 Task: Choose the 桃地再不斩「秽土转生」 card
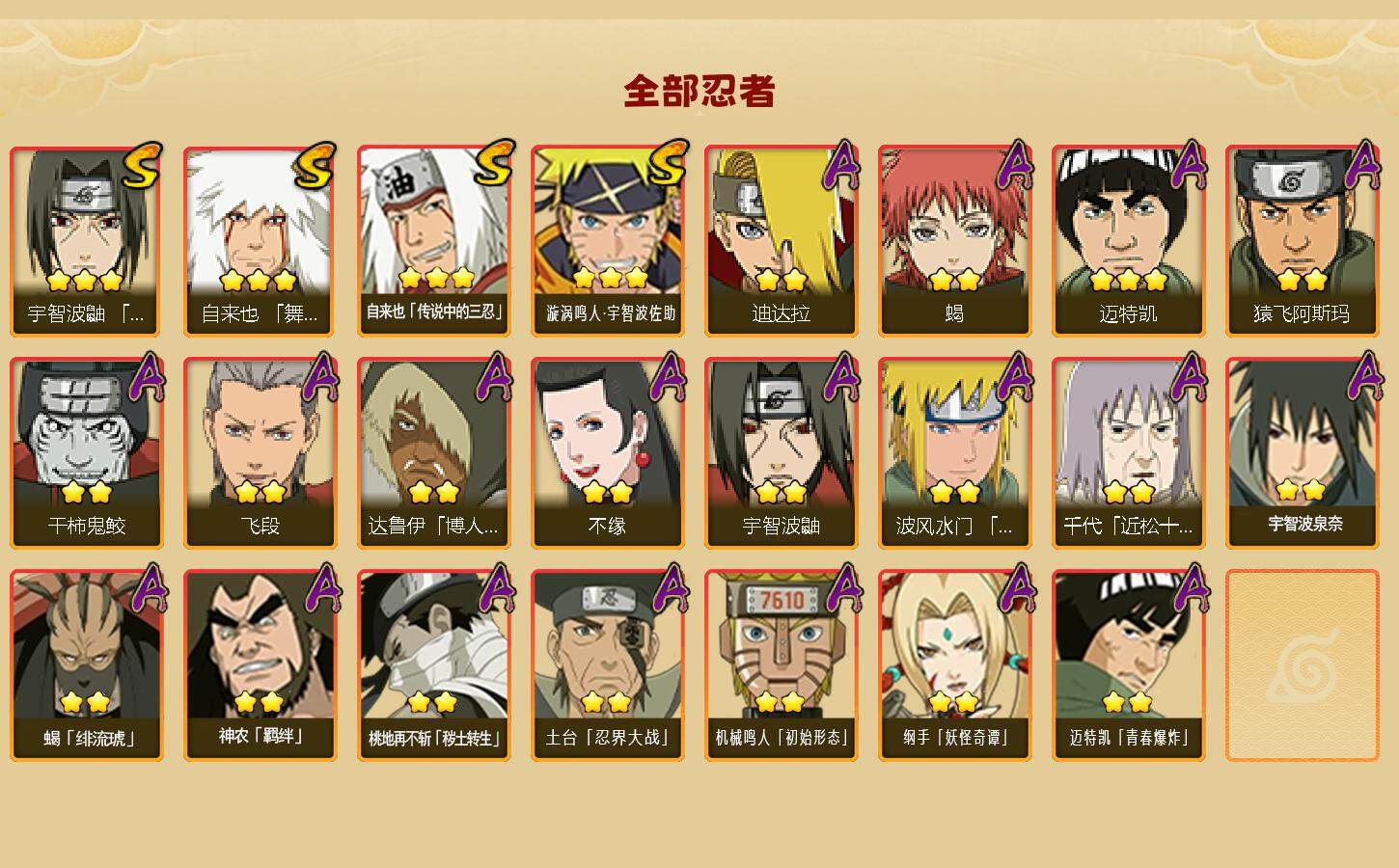[434, 665]
